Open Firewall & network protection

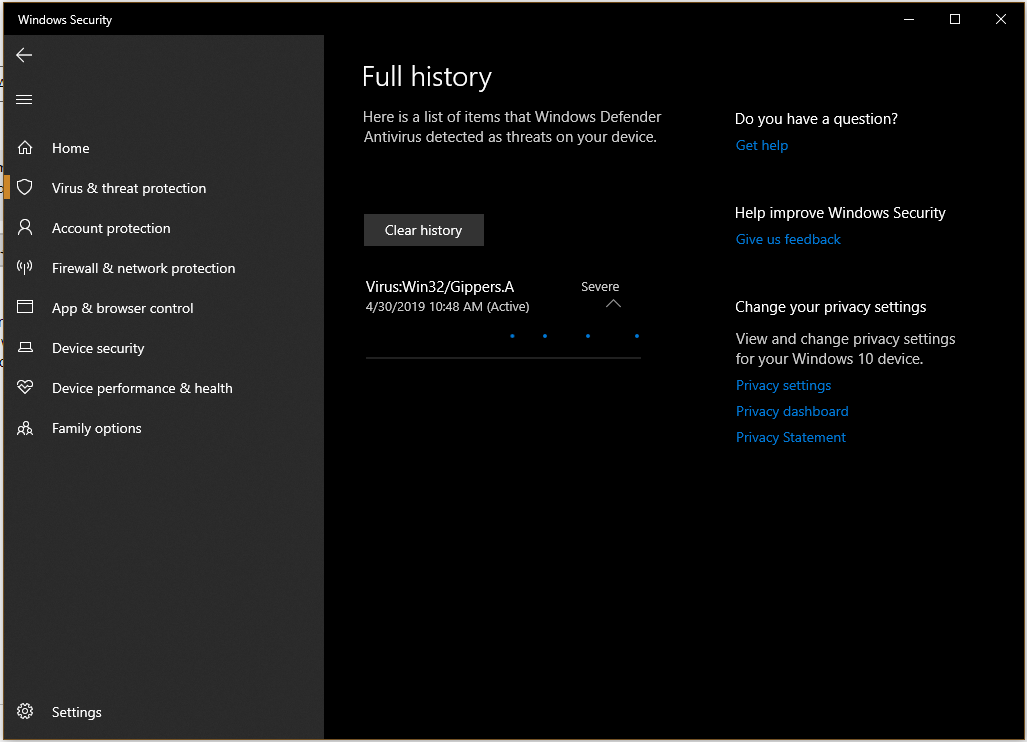pos(143,268)
